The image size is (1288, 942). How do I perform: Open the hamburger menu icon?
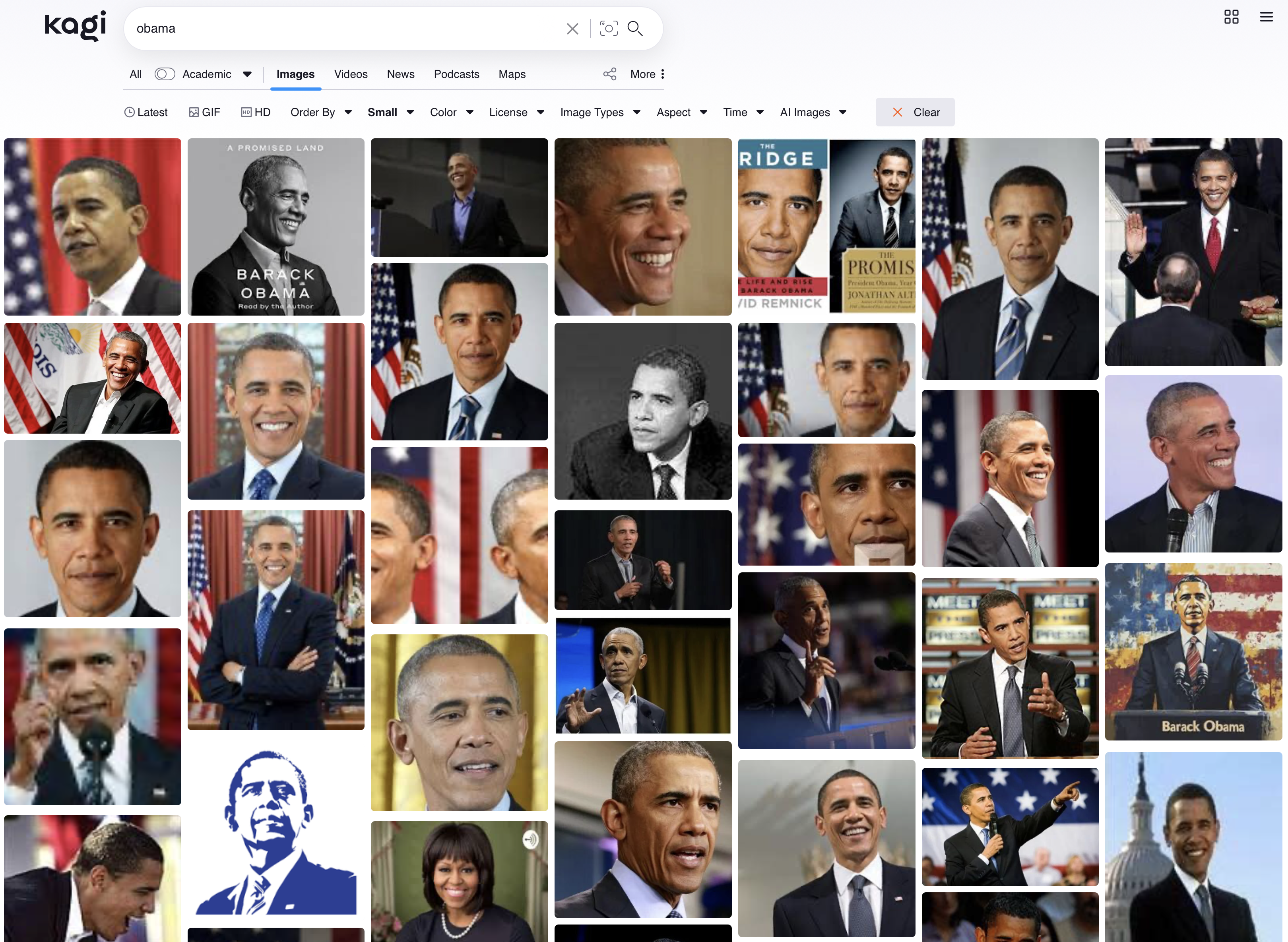(x=1266, y=17)
